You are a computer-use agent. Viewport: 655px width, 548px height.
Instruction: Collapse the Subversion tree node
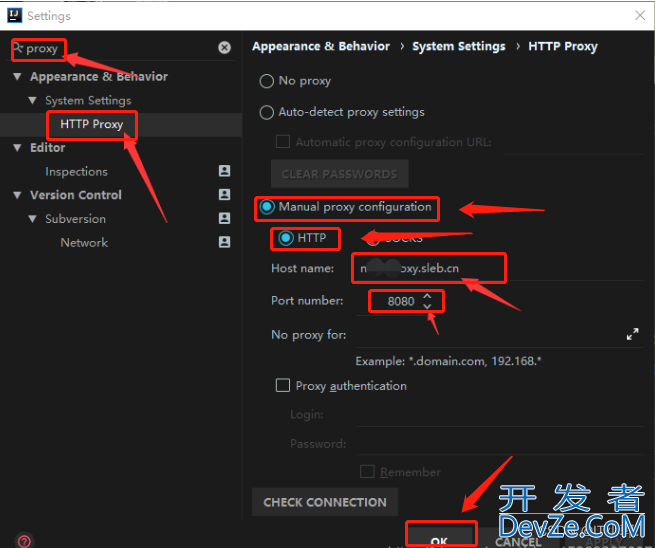32,219
